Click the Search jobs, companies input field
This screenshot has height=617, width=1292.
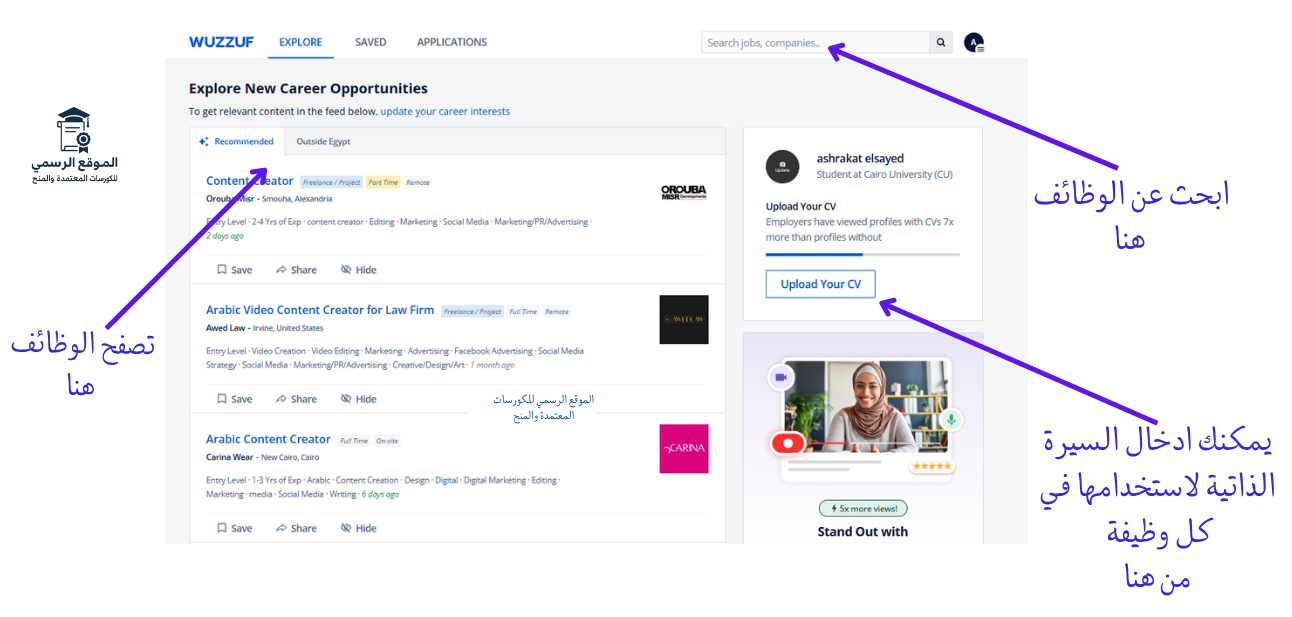pyautogui.click(x=815, y=43)
